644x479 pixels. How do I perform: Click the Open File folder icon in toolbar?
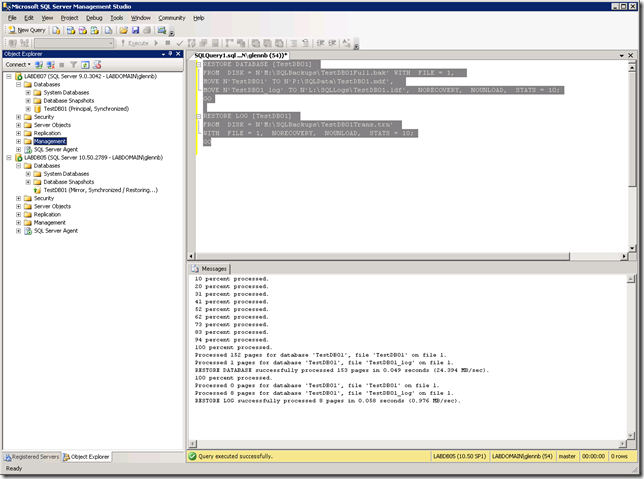point(122,30)
